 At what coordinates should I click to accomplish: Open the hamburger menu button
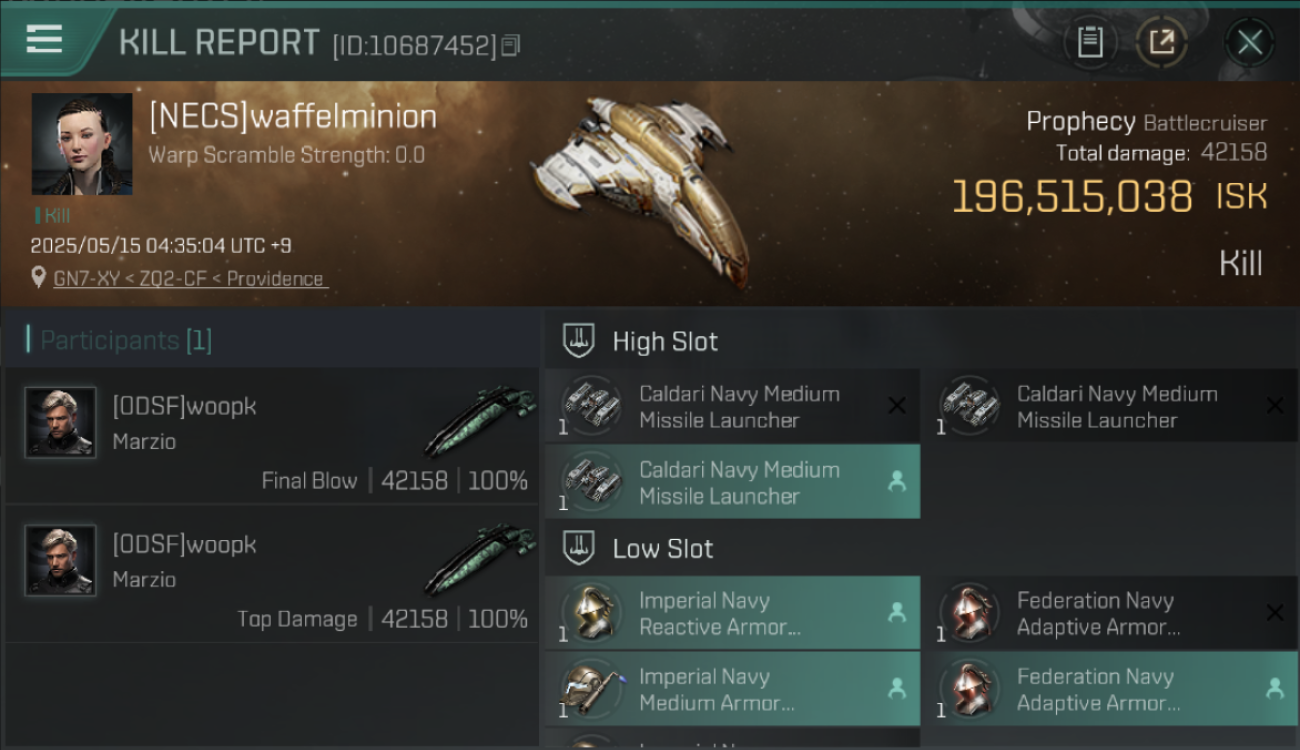[x=44, y=40]
